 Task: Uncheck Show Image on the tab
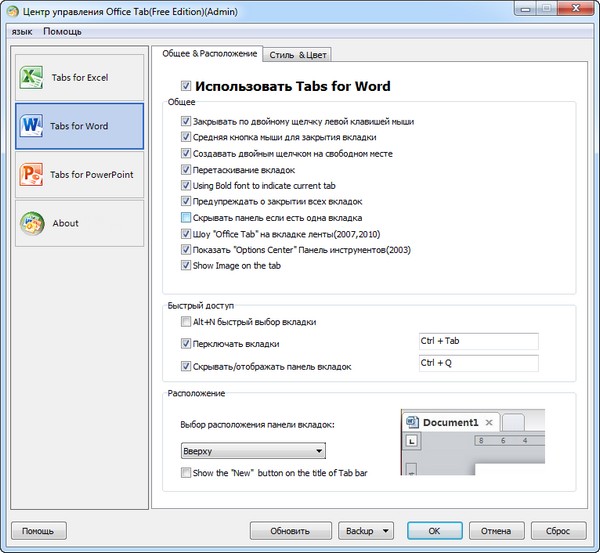(x=186, y=265)
